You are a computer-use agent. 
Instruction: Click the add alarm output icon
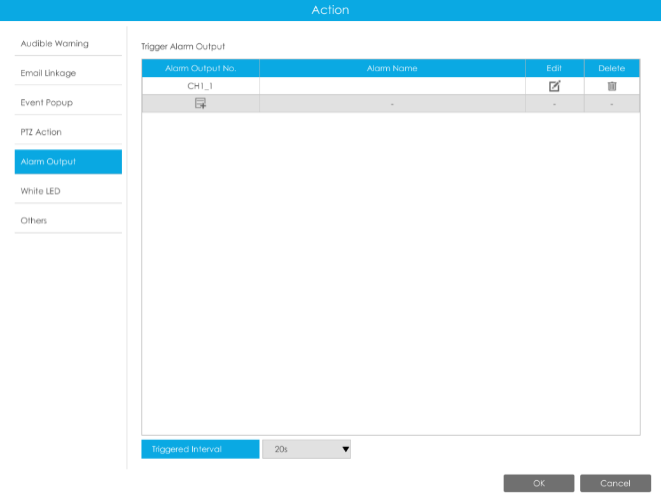pos(200,104)
